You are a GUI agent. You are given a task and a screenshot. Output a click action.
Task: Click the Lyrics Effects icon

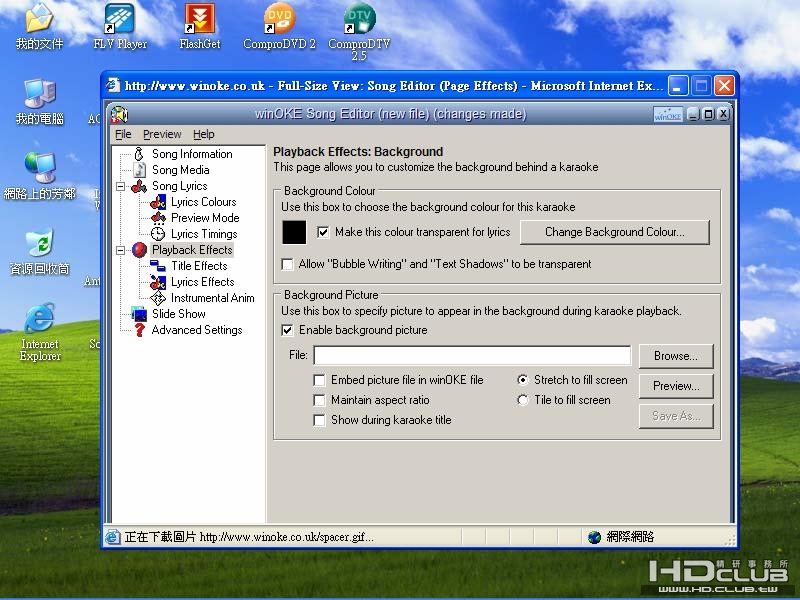pyautogui.click(x=158, y=282)
